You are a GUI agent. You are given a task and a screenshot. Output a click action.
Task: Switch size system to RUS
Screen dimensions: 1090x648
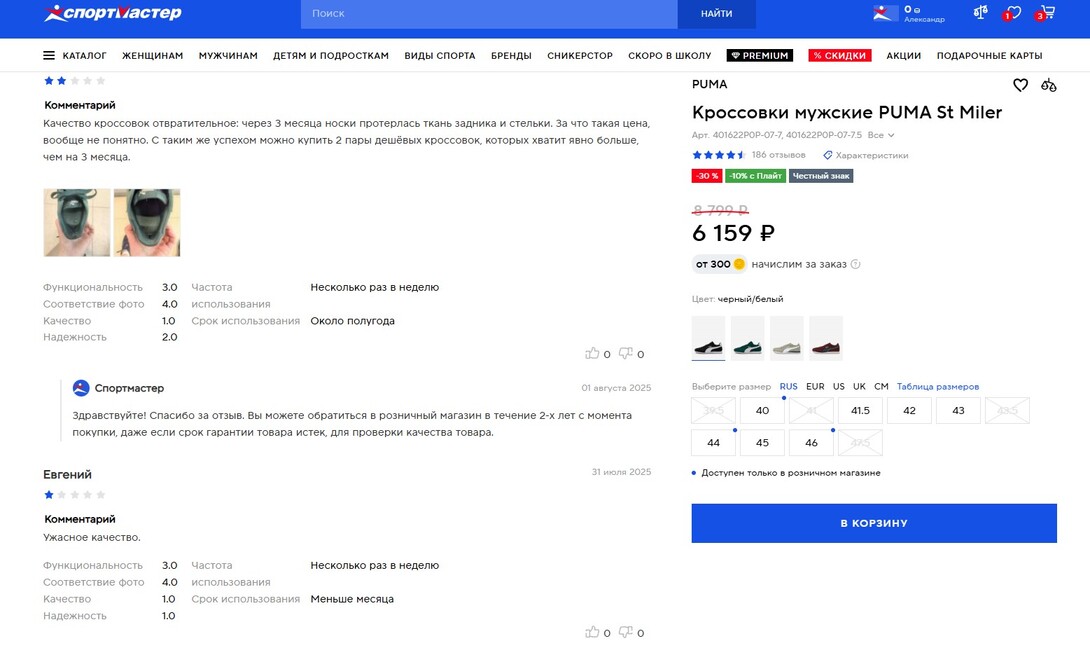[788, 387]
